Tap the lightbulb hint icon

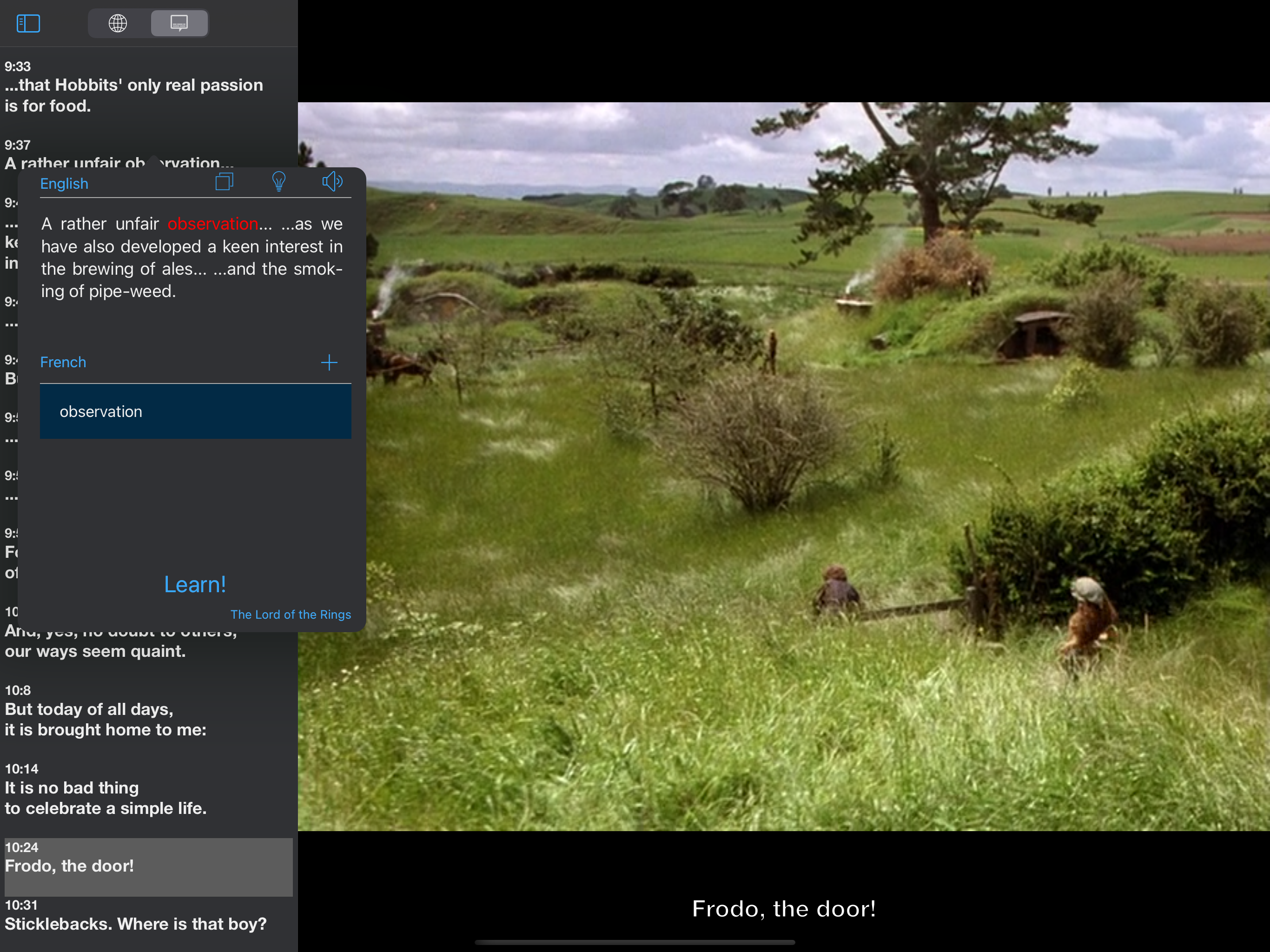click(278, 182)
